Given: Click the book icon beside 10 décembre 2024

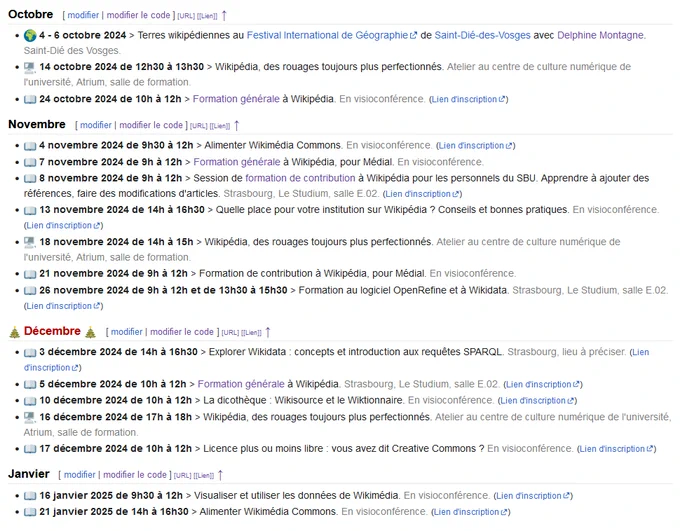Looking at the screenshot, I should coord(30,400).
